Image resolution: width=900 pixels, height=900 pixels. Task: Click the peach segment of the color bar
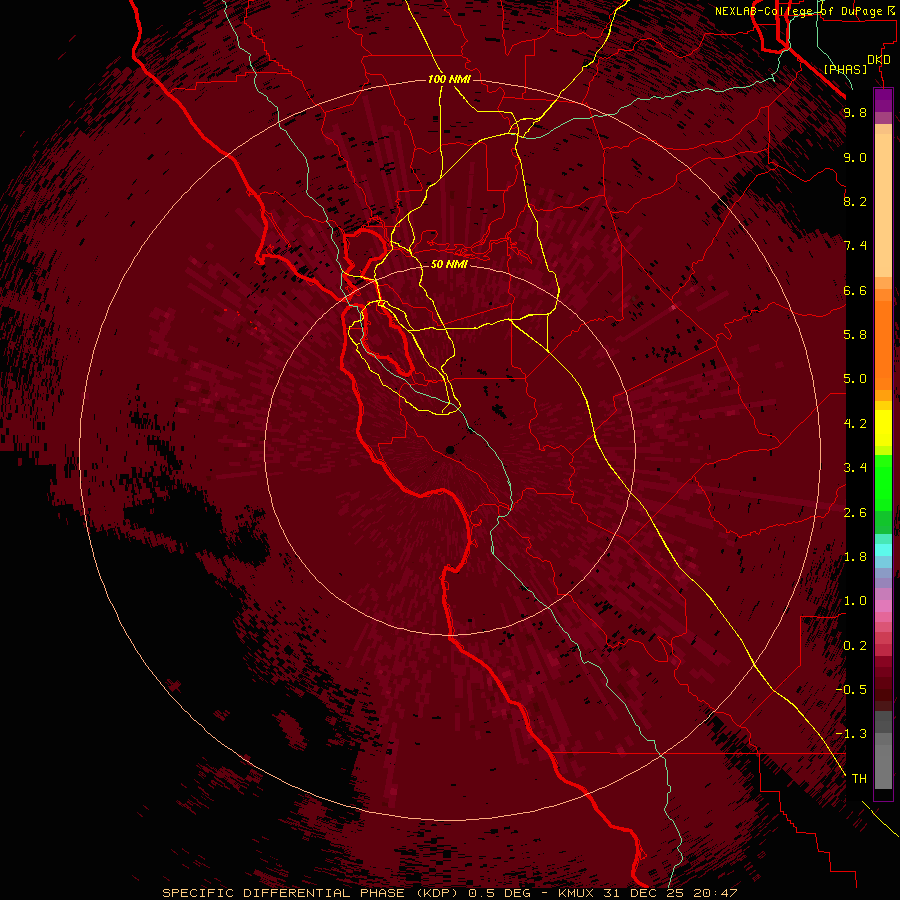tap(883, 205)
